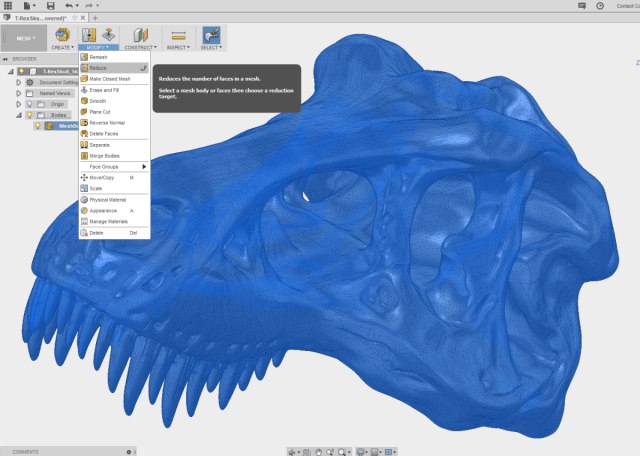Switch to the T-Rex Skull document tab
640x456 pixels.
click(x=40, y=18)
